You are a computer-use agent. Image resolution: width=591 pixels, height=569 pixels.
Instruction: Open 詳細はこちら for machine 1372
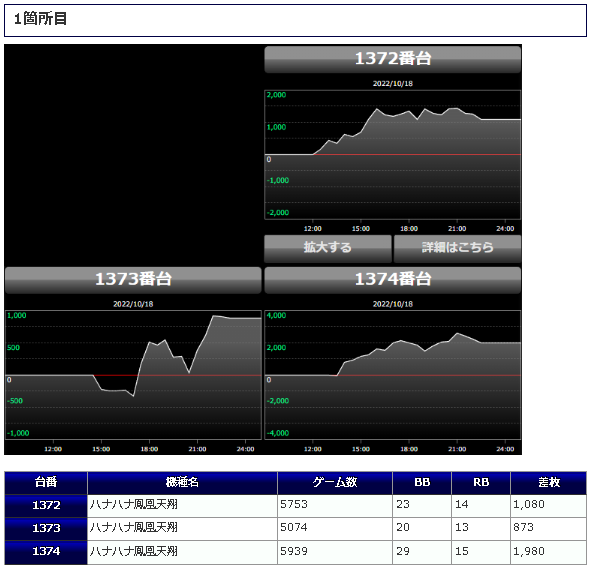tap(457, 249)
